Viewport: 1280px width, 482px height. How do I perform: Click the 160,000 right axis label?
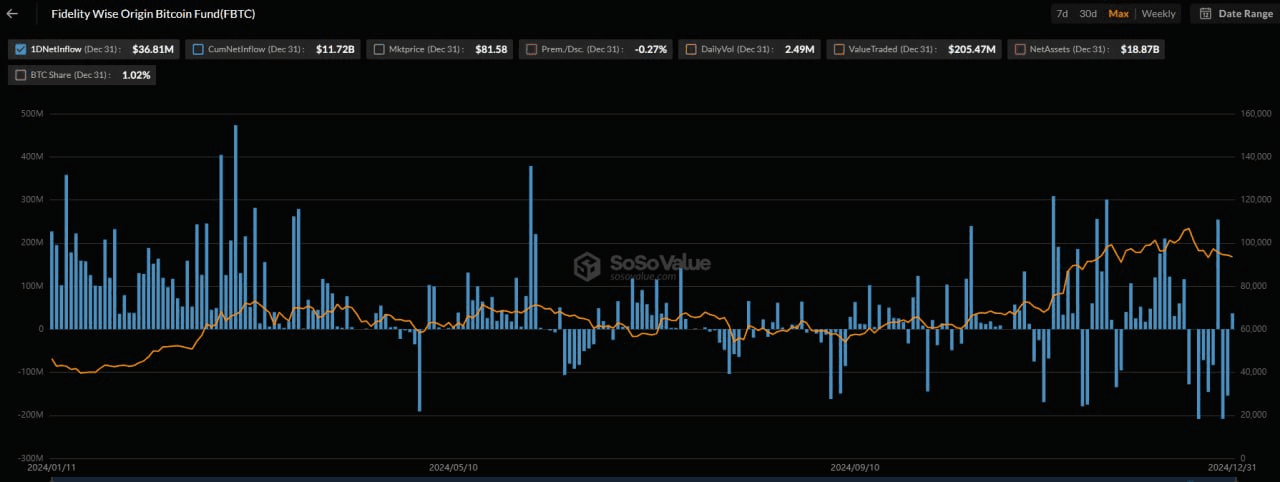coord(1254,114)
